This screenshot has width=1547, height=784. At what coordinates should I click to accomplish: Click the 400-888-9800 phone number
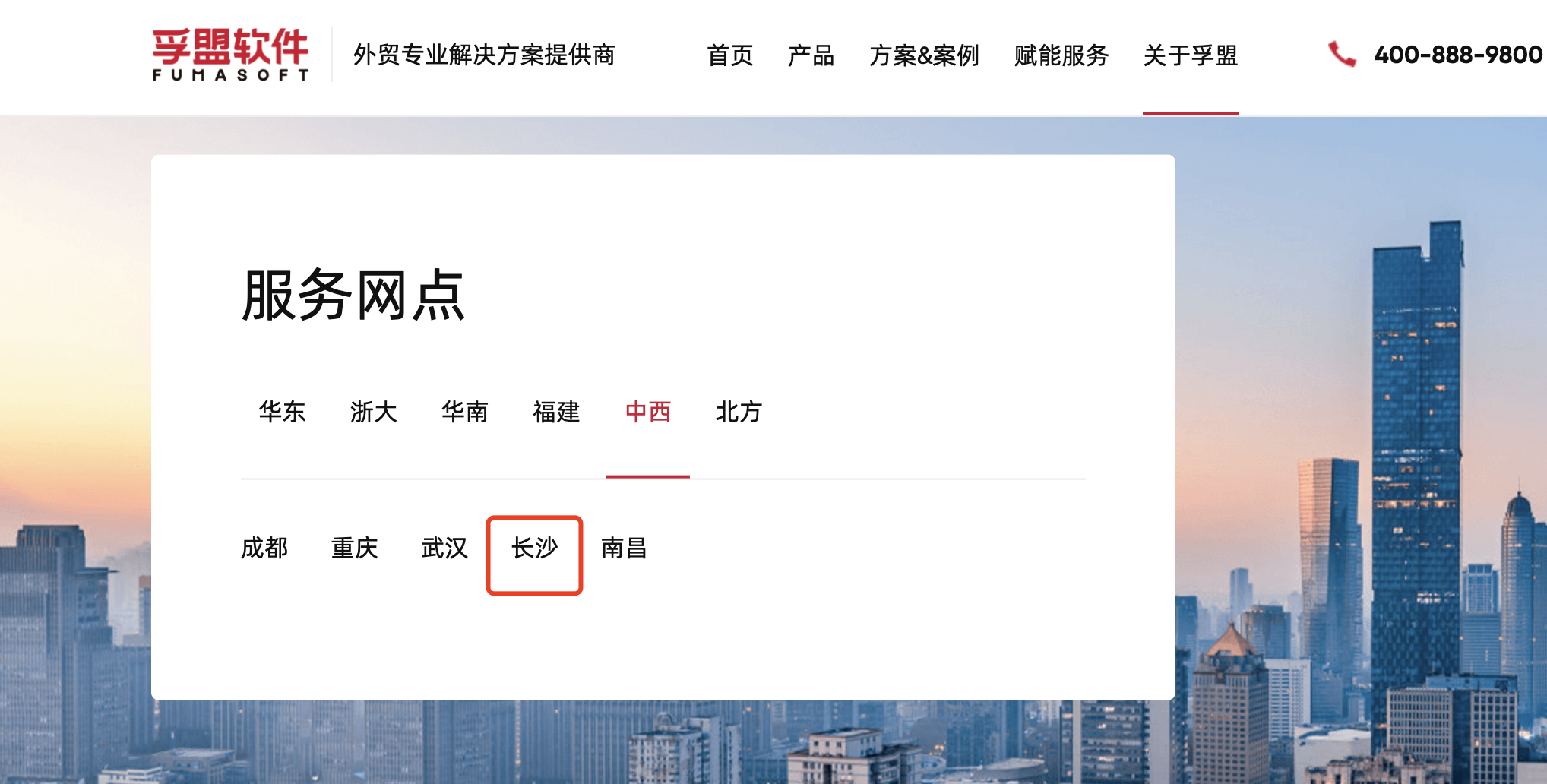tap(1457, 55)
